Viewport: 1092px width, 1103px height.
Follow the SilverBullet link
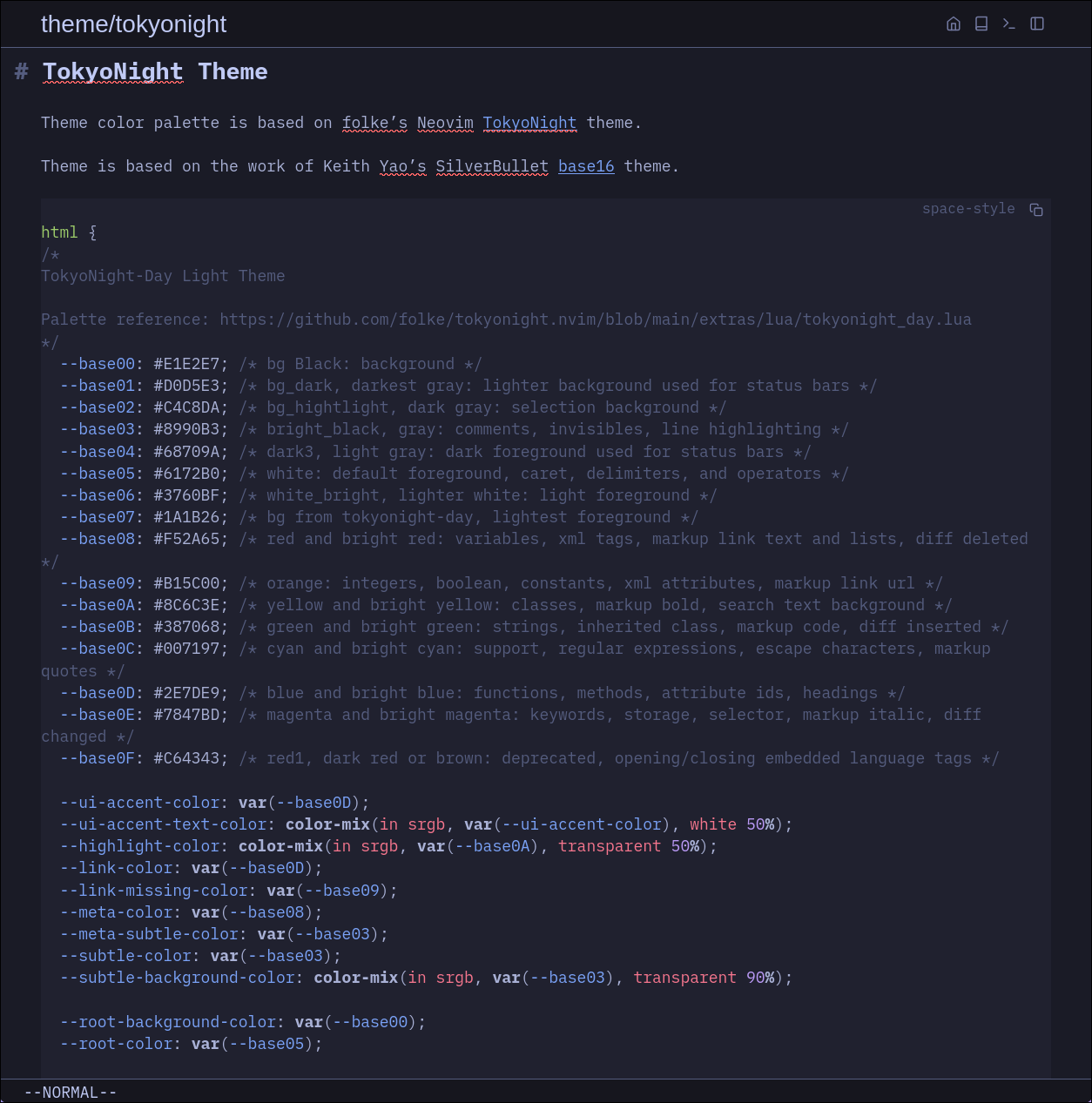[x=492, y=166]
